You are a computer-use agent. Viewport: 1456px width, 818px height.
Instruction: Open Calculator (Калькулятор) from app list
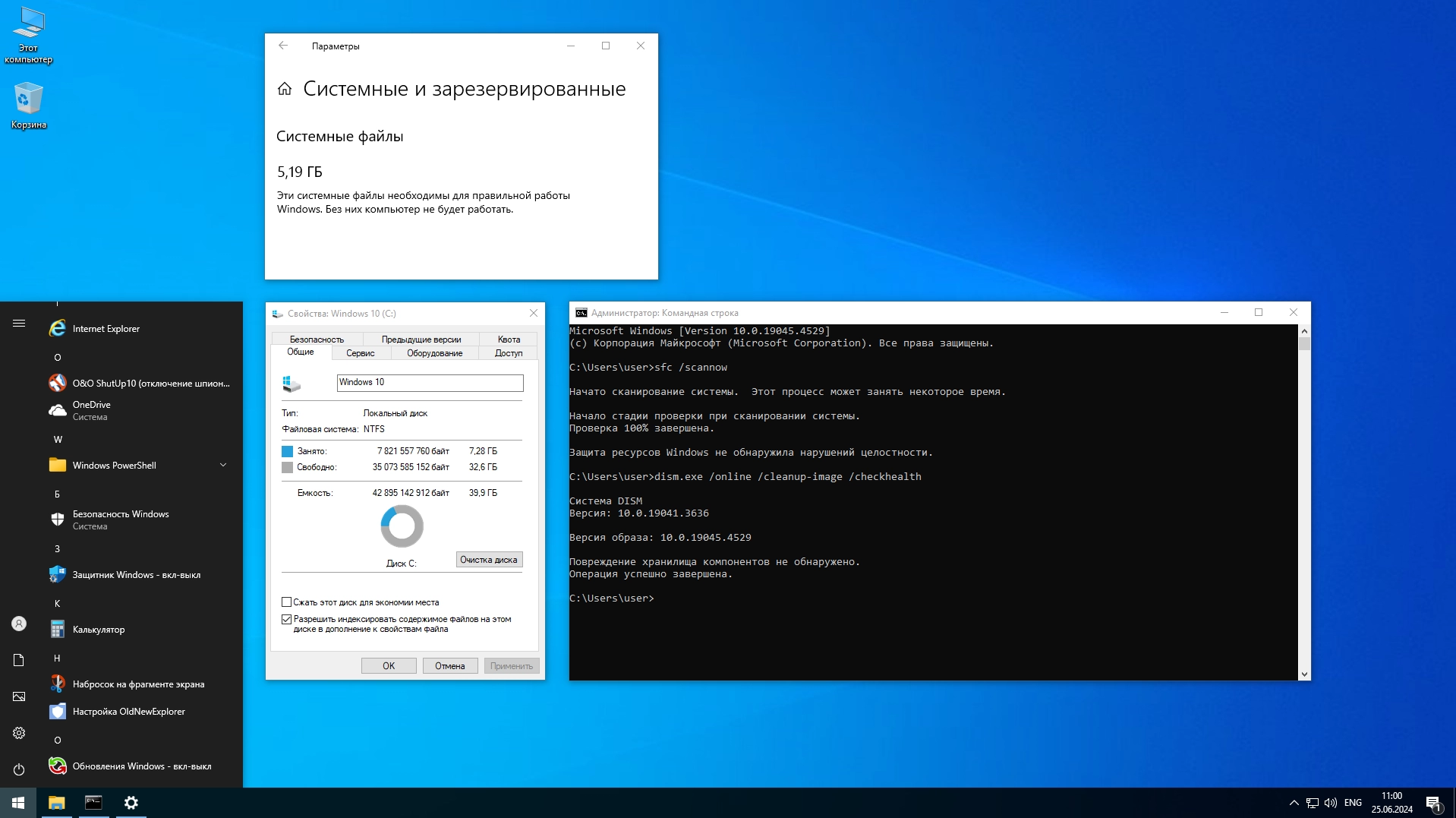(99, 630)
